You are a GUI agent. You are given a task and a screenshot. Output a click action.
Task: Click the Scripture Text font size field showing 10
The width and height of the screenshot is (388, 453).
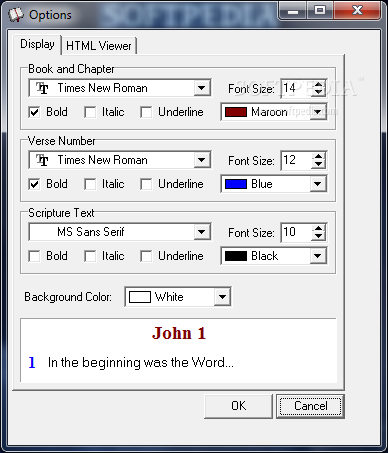297,232
